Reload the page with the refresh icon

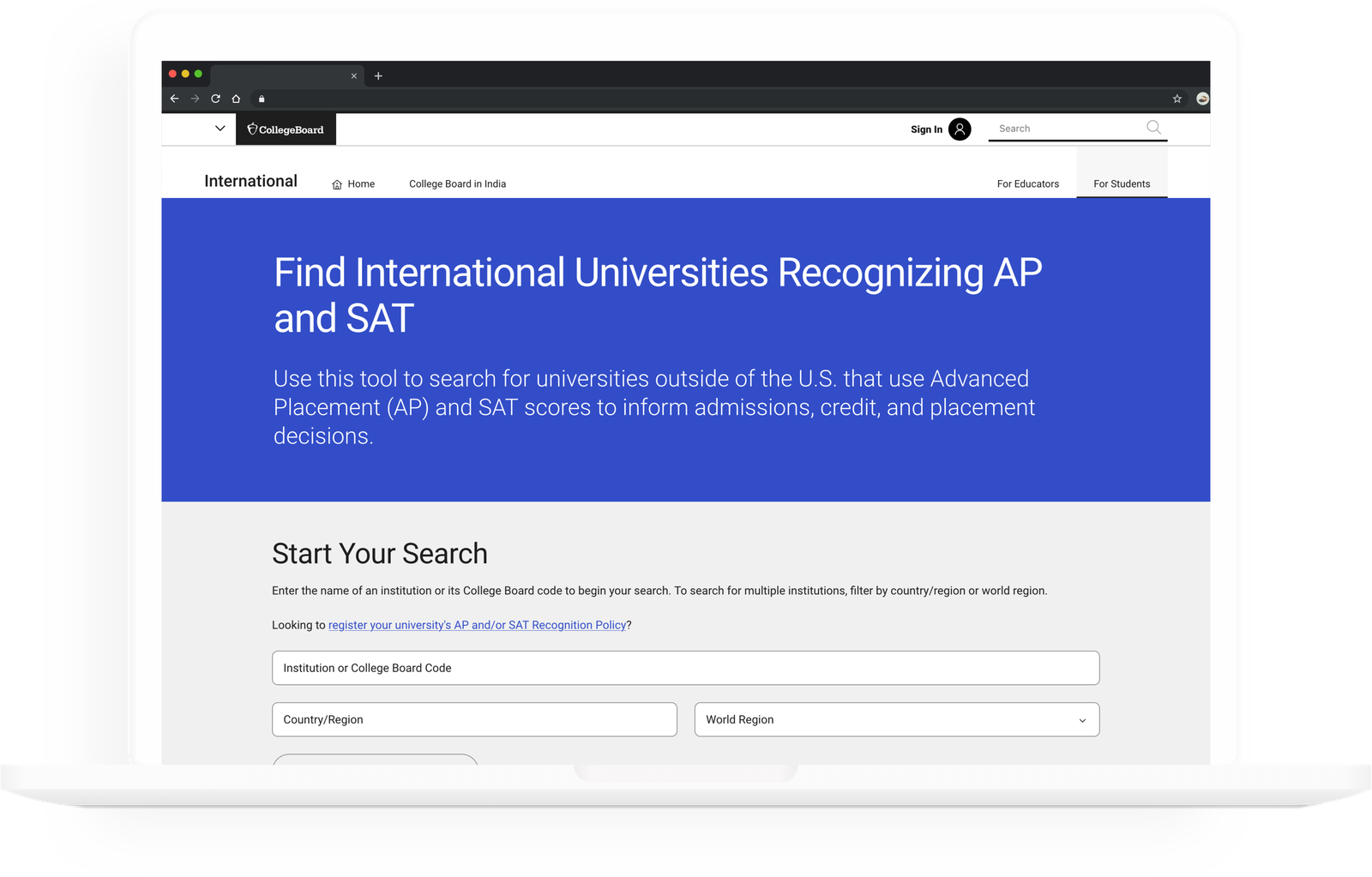pos(215,99)
